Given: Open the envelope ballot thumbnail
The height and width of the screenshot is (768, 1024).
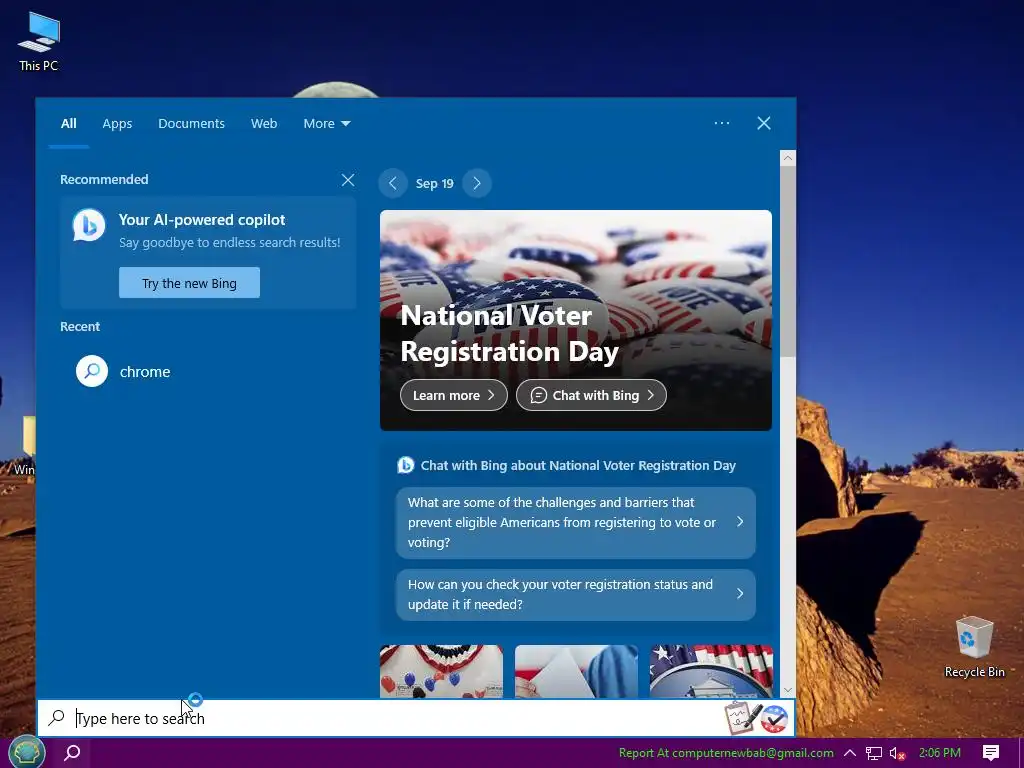Looking at the screenshot, I should (x=576, y=671).
